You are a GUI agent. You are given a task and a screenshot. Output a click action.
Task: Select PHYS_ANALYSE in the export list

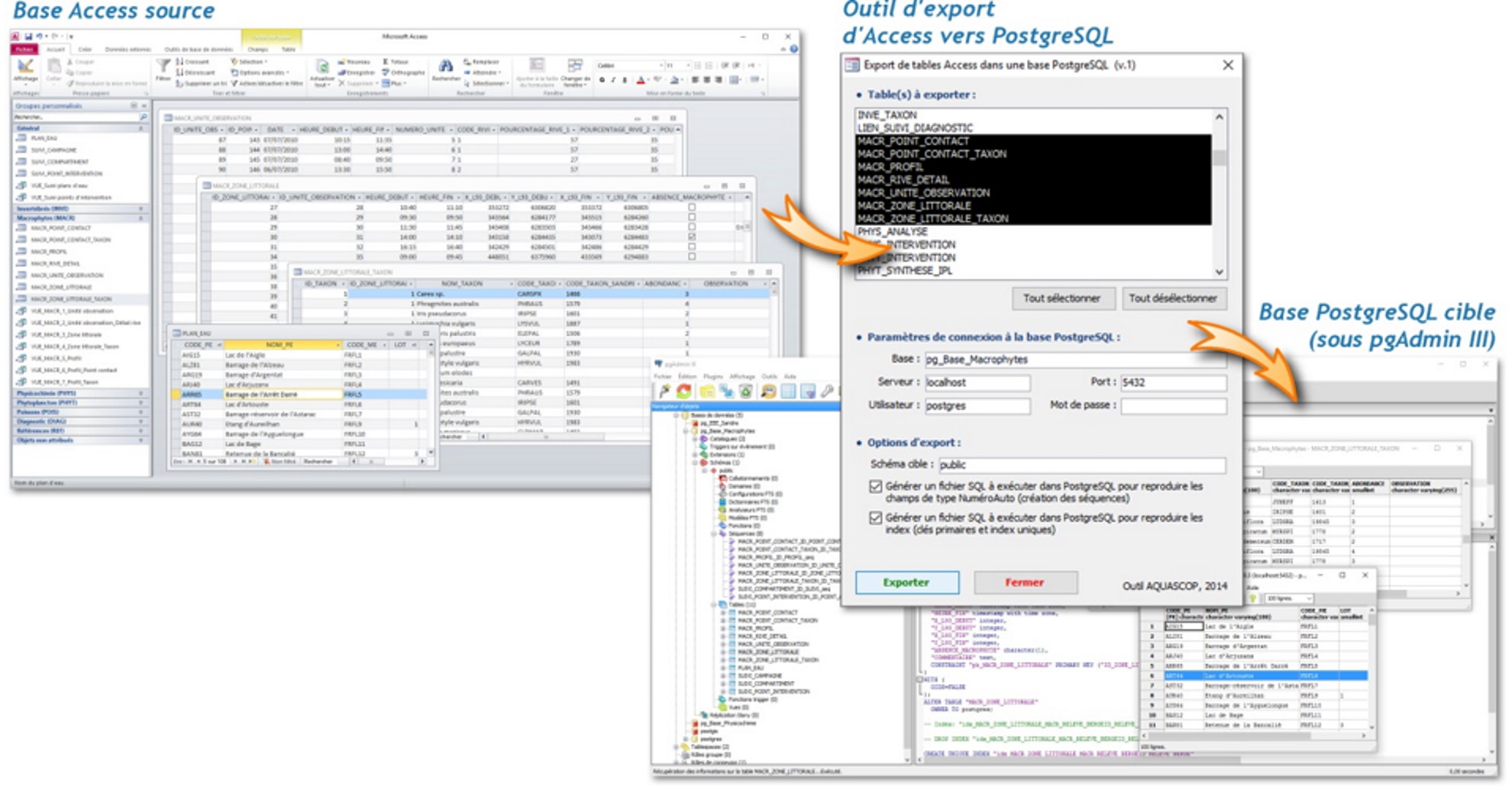pyautogui.click(x=1032, y=232)
